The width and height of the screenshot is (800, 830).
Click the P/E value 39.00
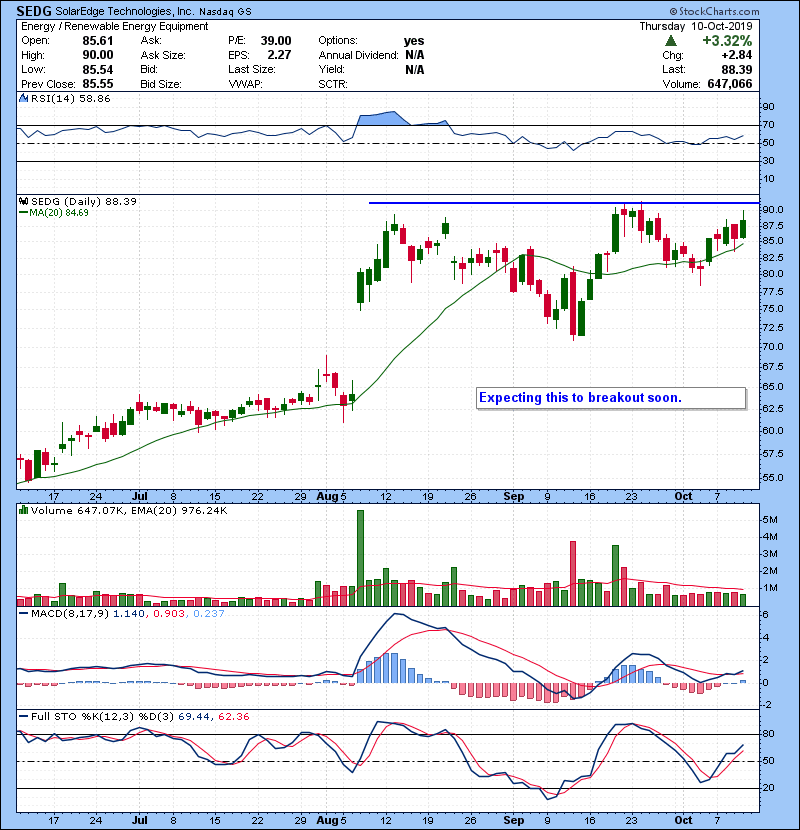click(x=276, y=41)
